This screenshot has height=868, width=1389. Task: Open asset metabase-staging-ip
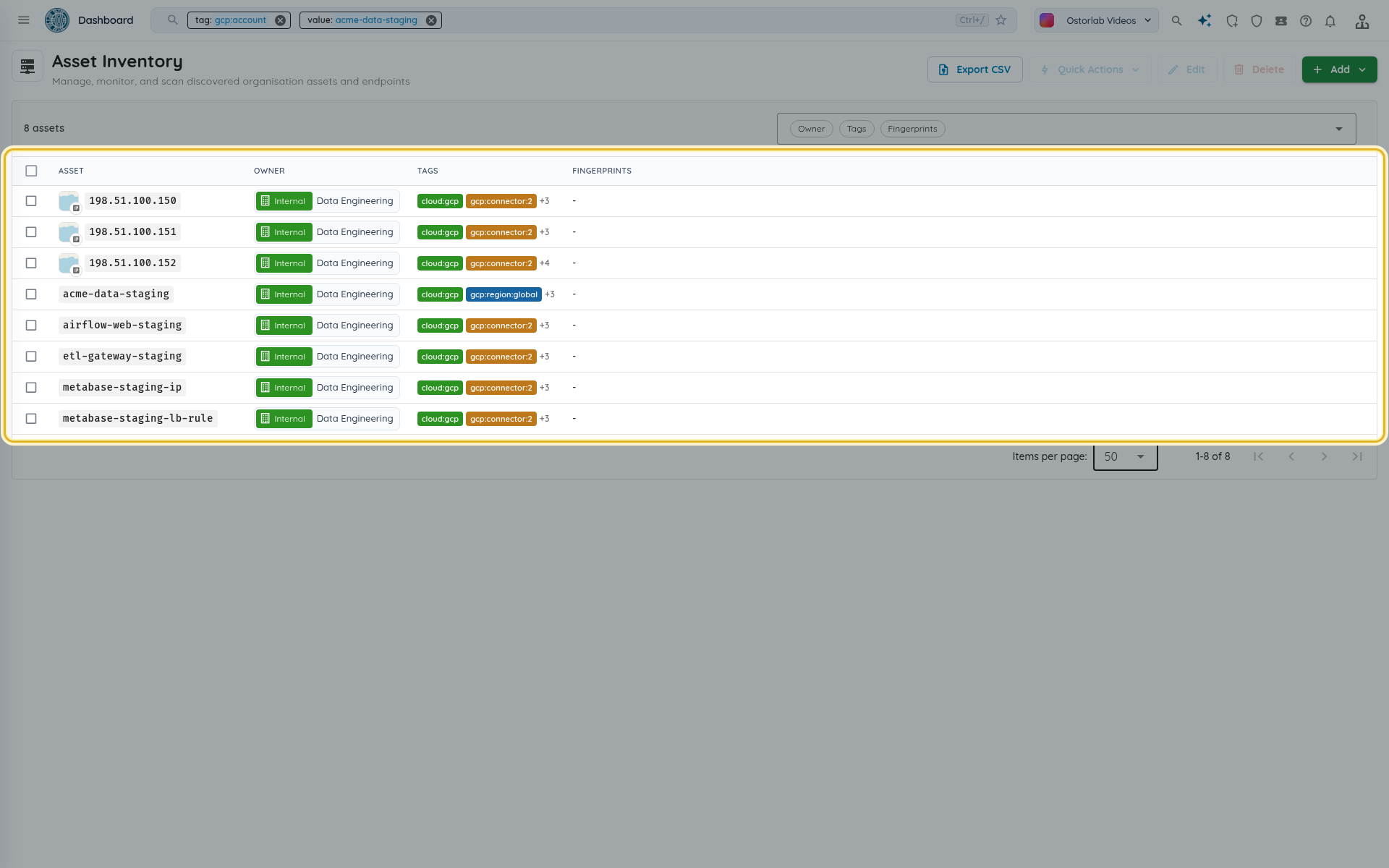(x=122, y=388)
